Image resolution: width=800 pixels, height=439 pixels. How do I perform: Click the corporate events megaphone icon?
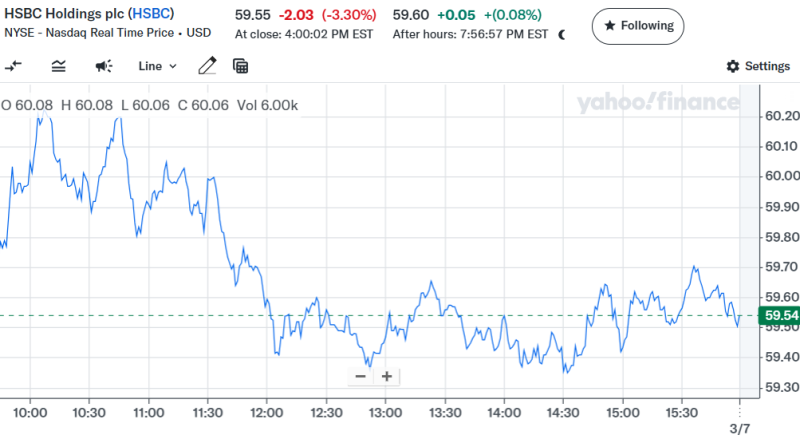[x=103, y=66]
